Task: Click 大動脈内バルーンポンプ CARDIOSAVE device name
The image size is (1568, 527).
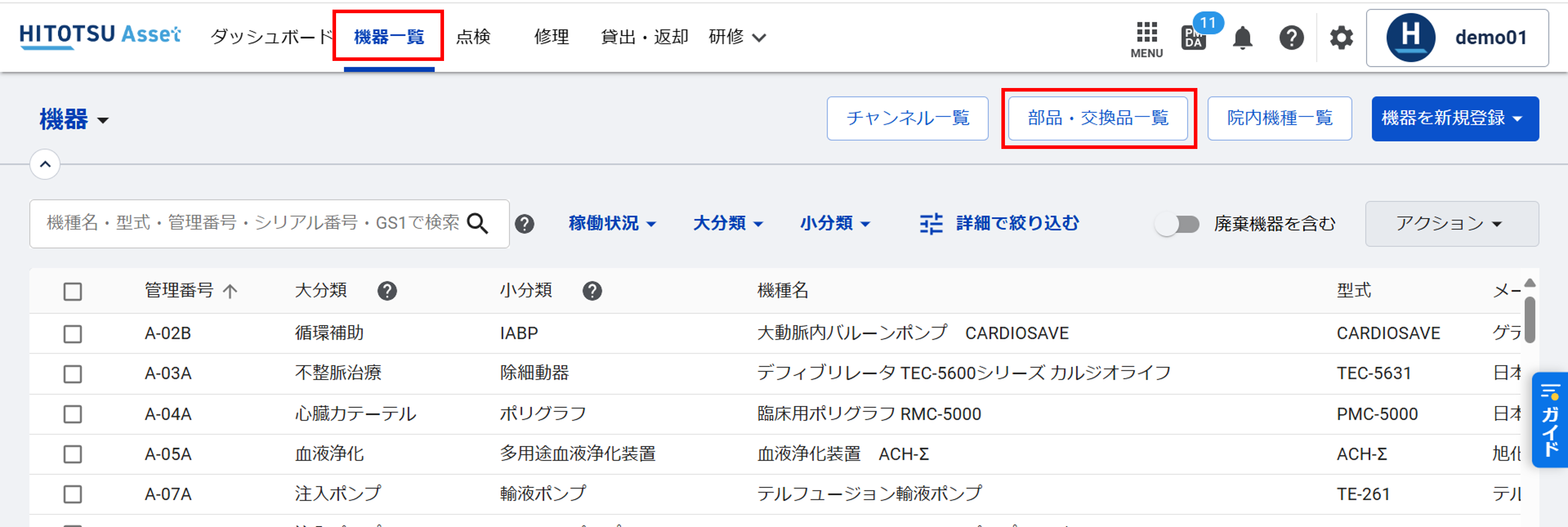Action: click(x=912, y=334)
